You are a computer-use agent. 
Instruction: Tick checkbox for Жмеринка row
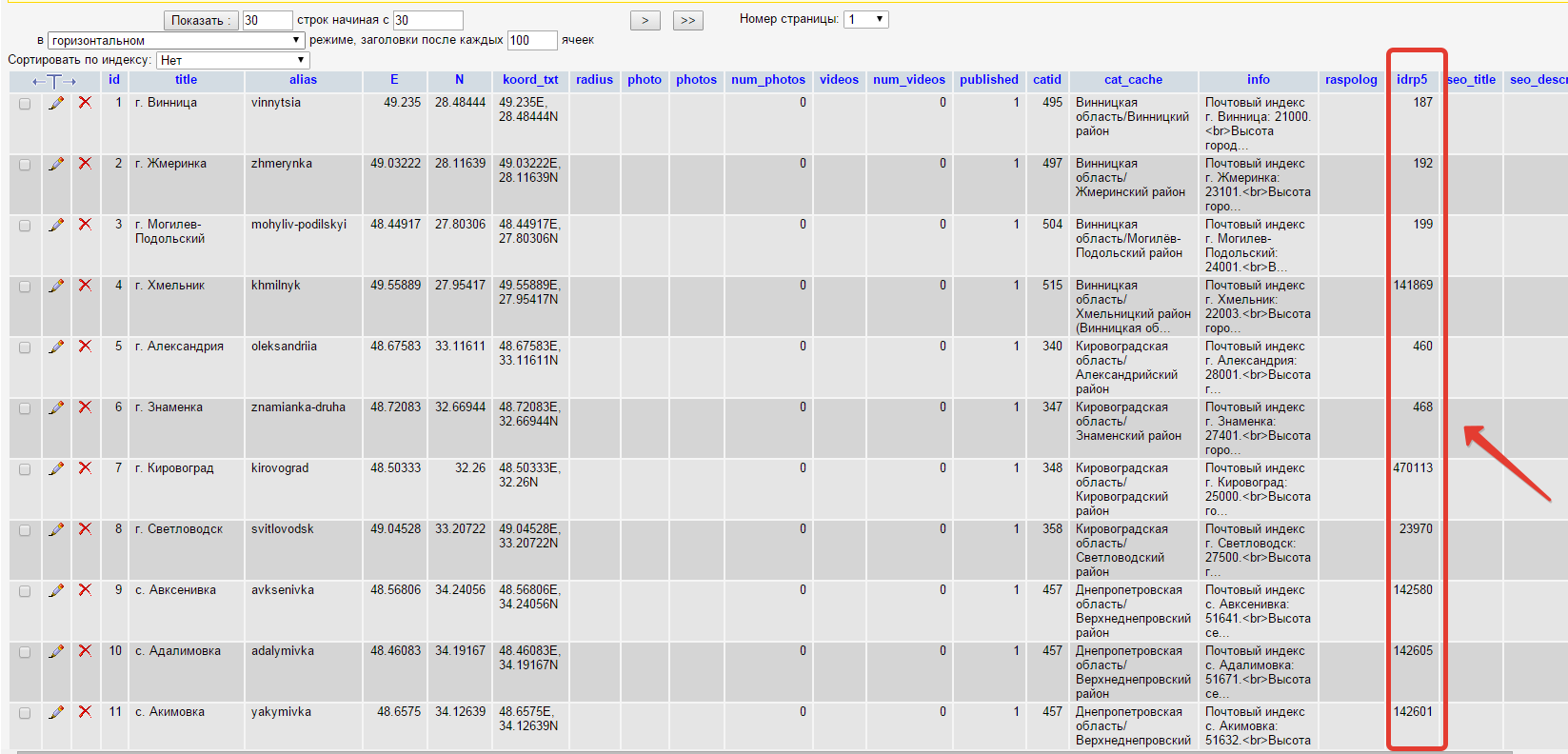25,165
